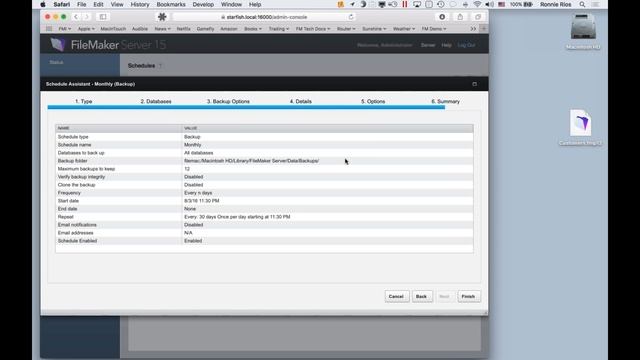Open the Server menu in header
Screen dimensions: 640x360
[428, 45]
